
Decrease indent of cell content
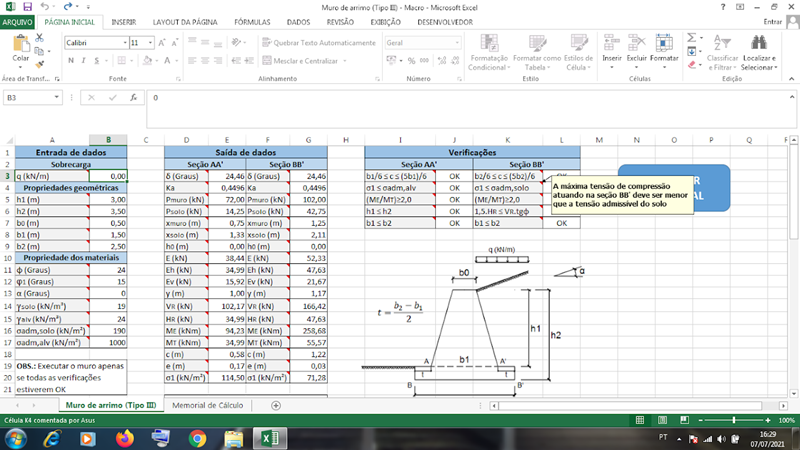(x=236, y=61)
